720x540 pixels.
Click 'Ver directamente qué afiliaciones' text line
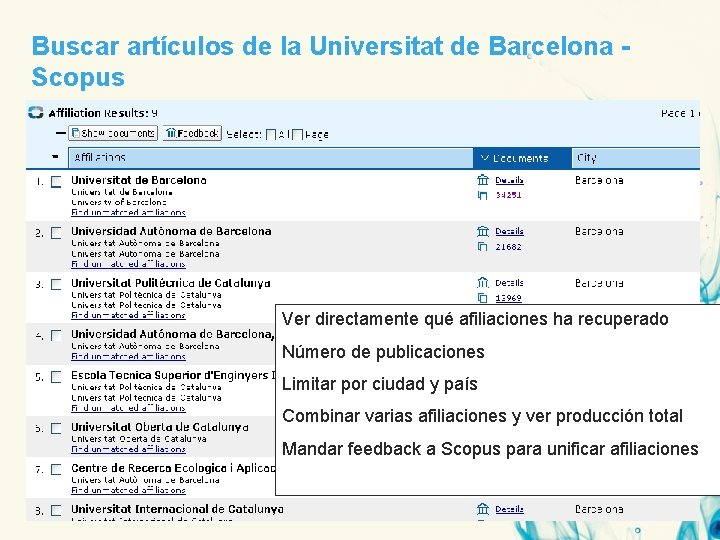coord(475,319)
